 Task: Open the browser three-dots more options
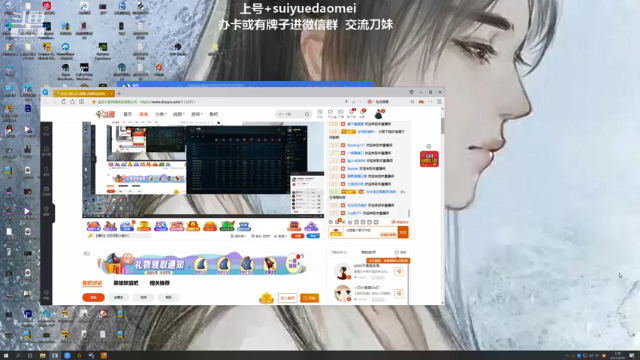coord(430,102)
